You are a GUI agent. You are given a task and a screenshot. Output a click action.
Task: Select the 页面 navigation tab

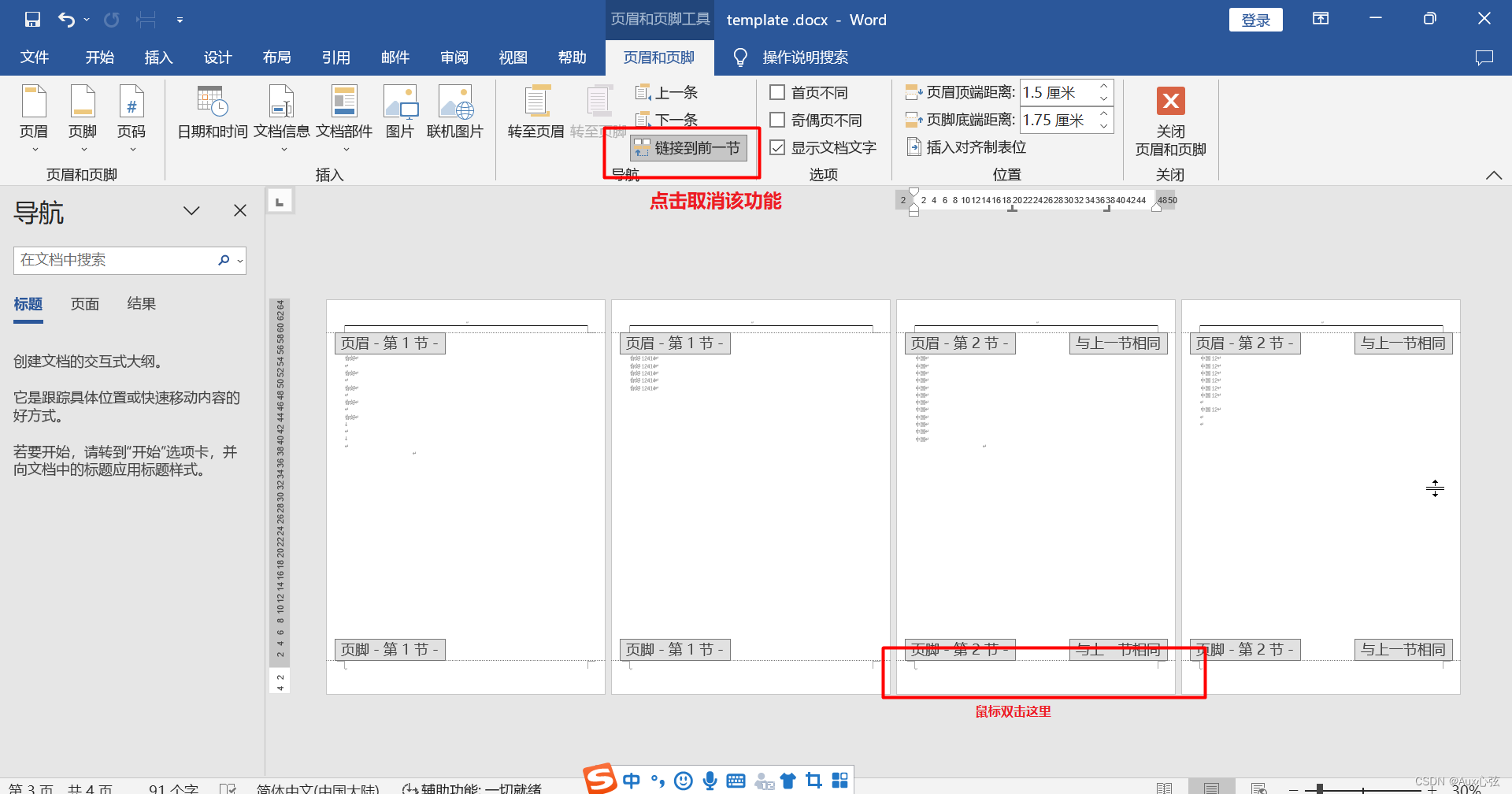point(85,304)
